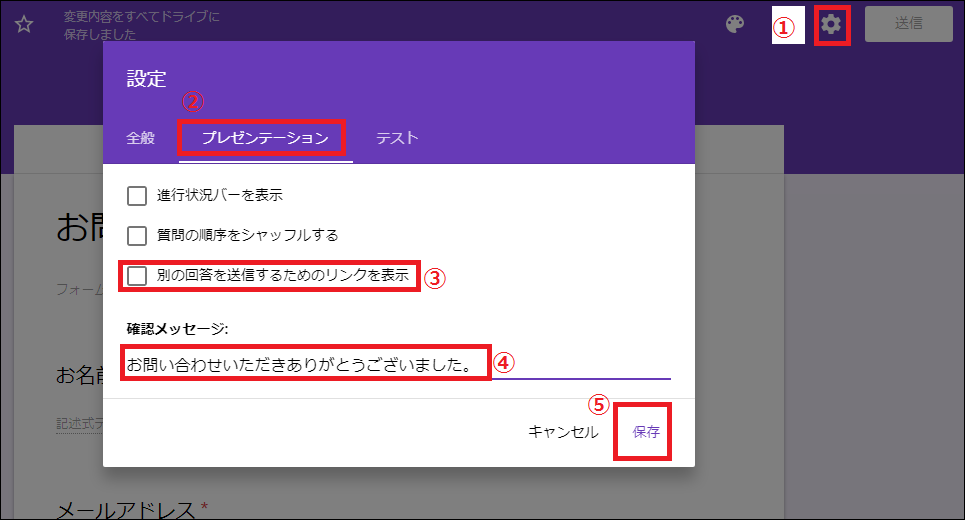Enable 質問の順序をシャッフルする checkbox
This screenshot has width=965, height=520.
(137, 235)
